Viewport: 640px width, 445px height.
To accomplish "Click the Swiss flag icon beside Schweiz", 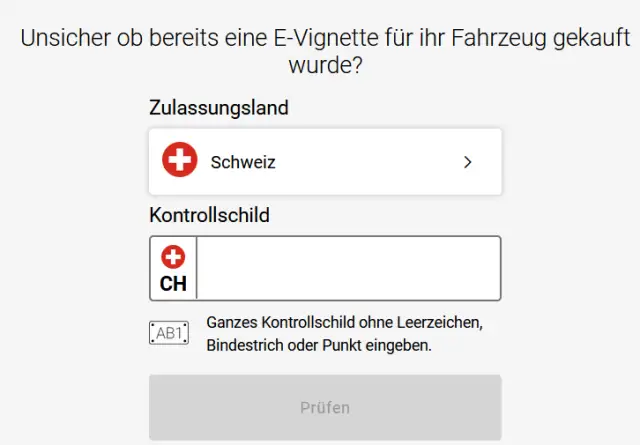I will (x=180, y=161).
